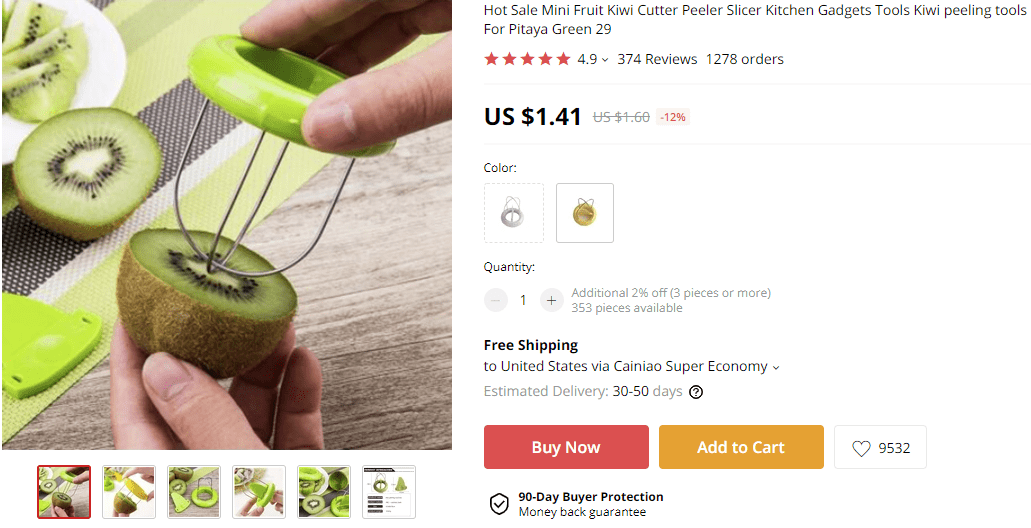Open the 374 Reviews link
Image resolution: width=1031 pixels, height=528 pixels.
[x=657, y=59]
